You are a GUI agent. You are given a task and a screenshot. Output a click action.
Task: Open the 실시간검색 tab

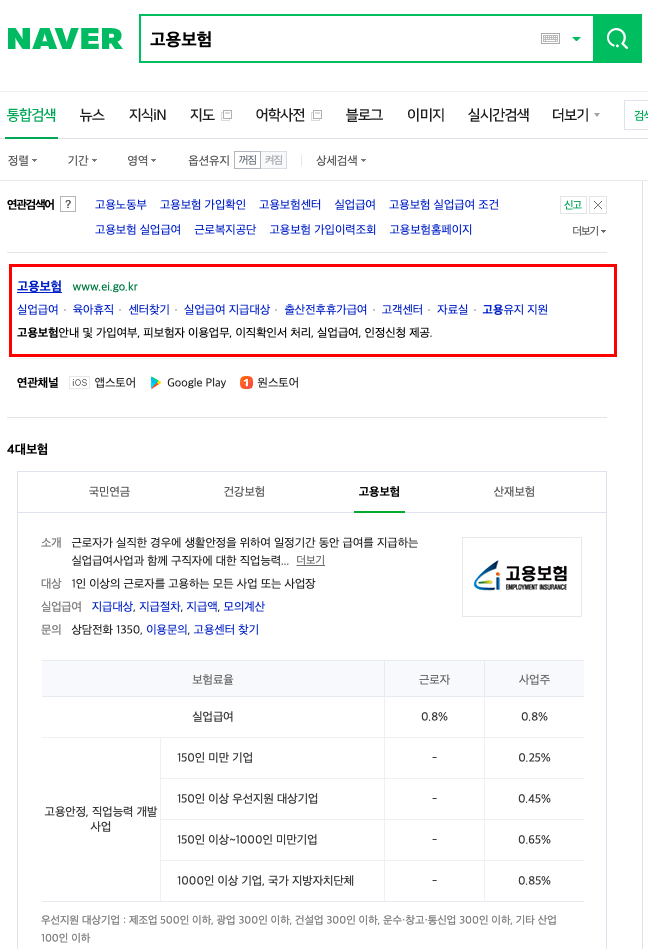[x=498, y=114]
